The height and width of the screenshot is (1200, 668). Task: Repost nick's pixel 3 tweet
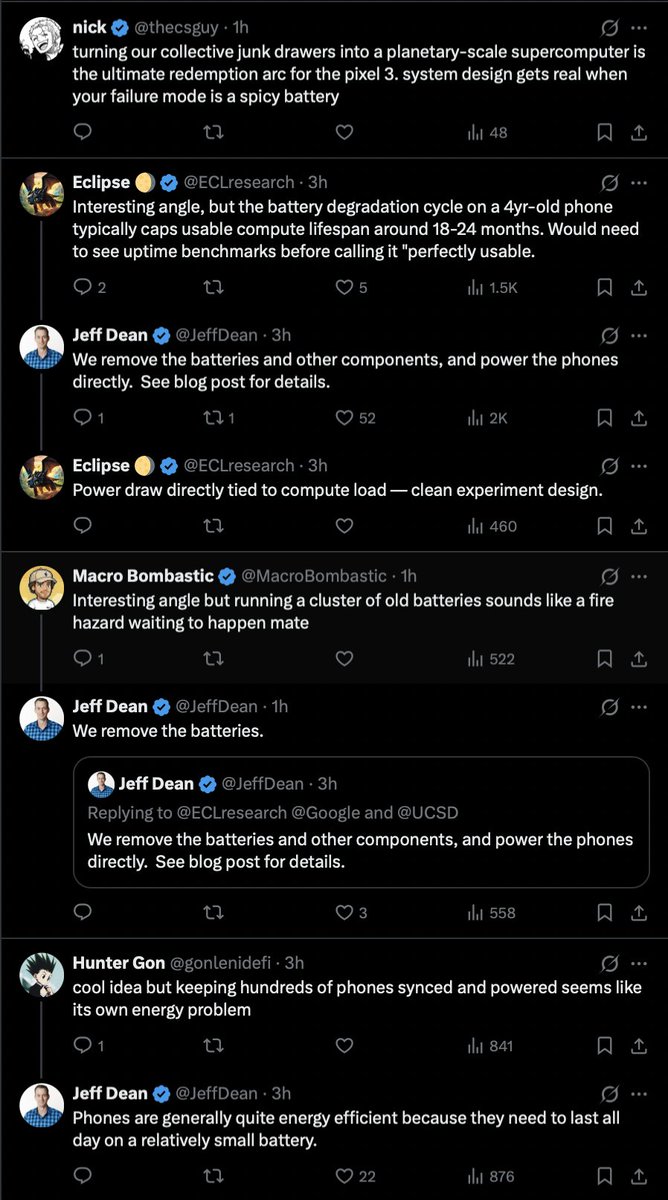pyautogui.click(x=213, y=132)
